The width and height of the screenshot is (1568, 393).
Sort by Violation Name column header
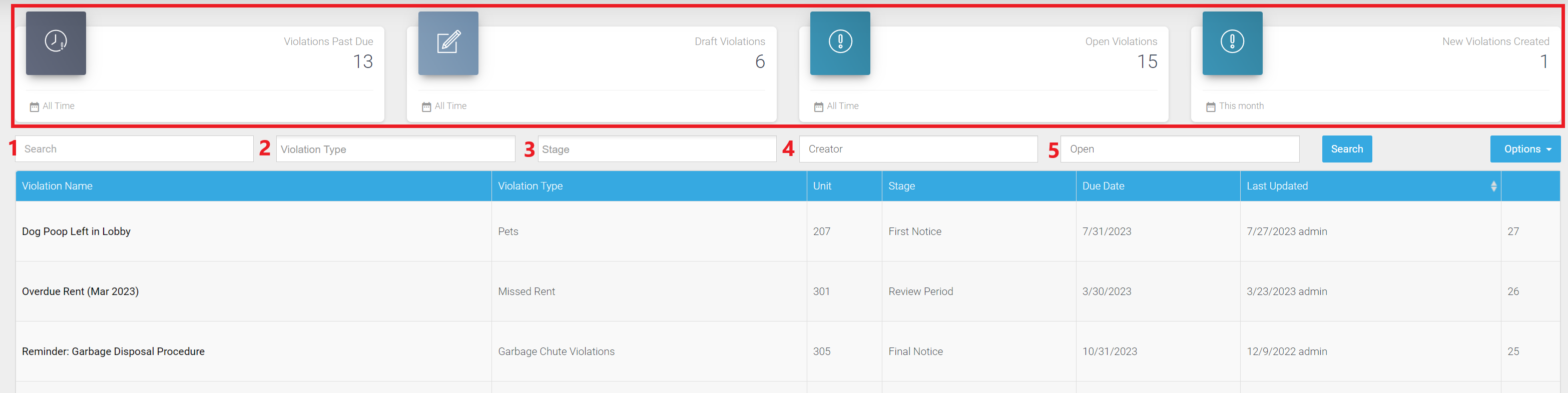click(57, 186)
